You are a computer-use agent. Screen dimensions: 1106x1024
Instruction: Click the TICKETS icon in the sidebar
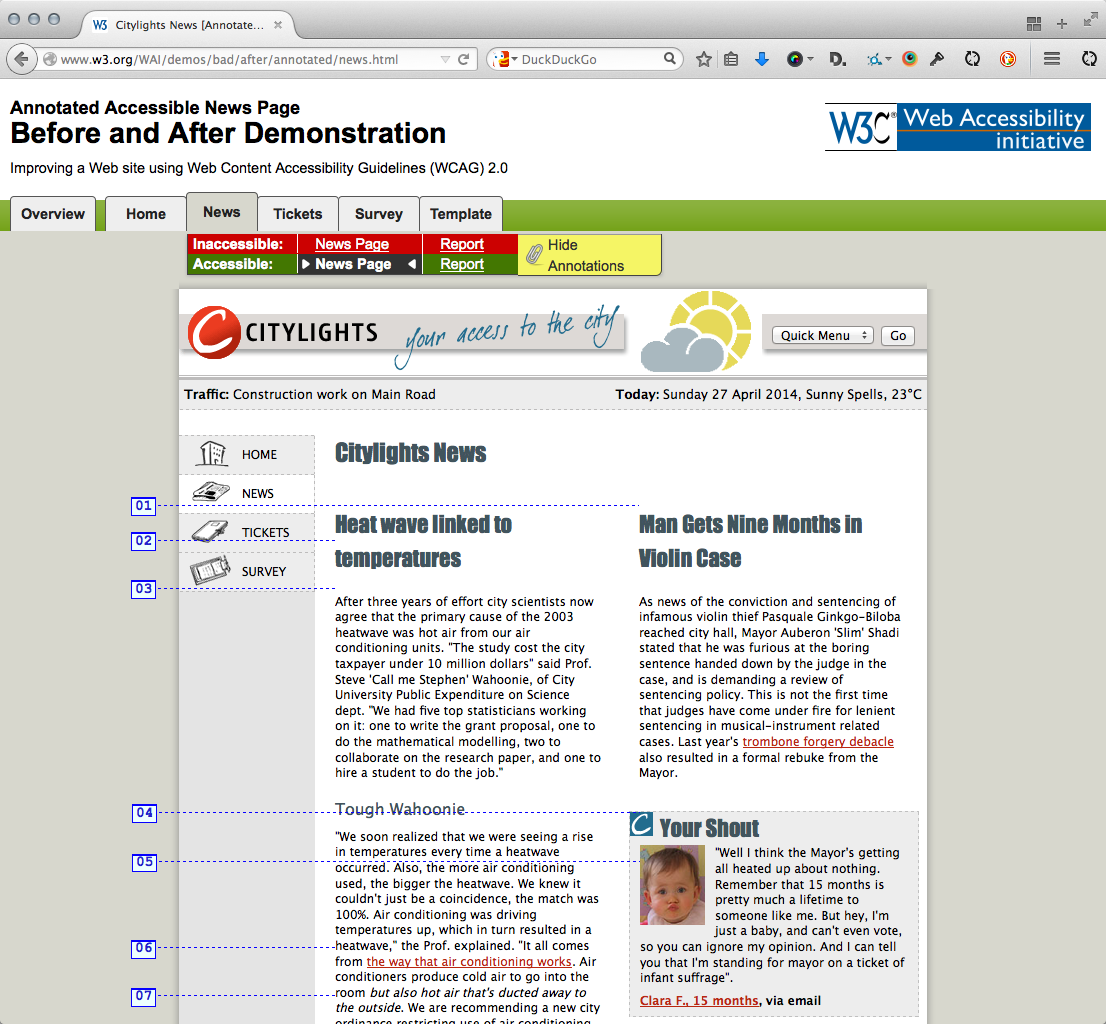pos(209,530)
